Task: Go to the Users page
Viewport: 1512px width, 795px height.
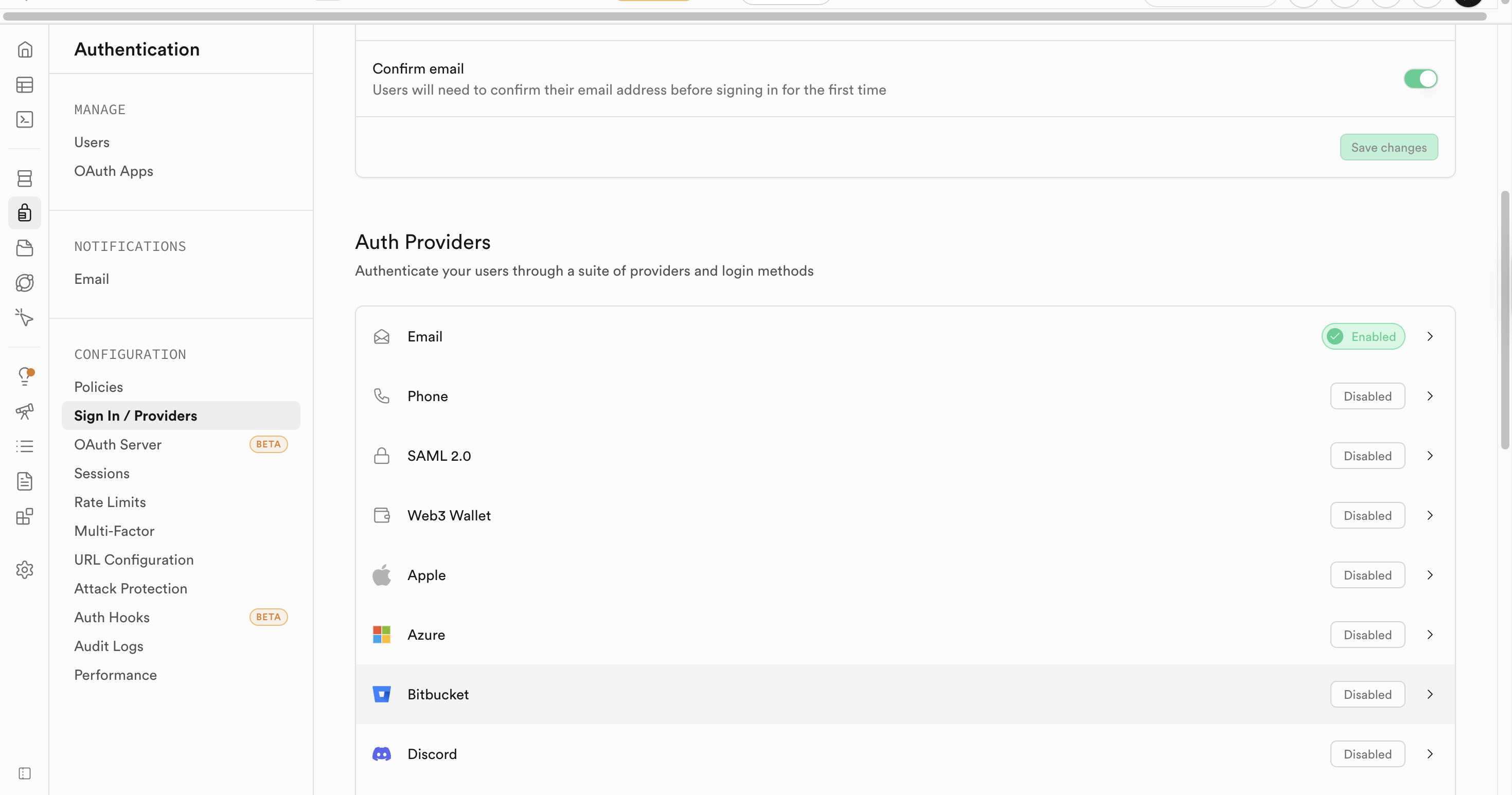Action: point(92,142)
